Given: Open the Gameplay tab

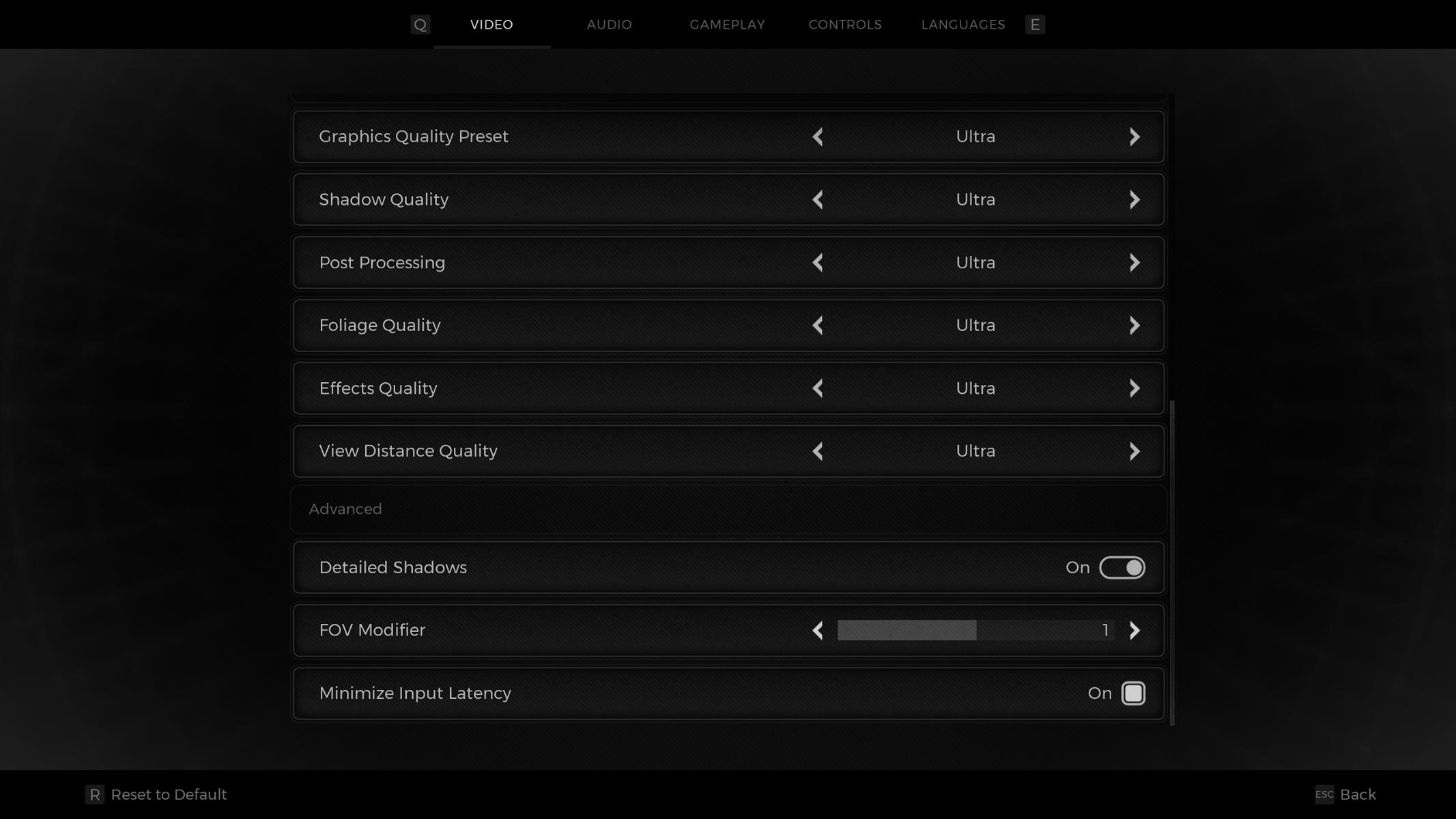Looking at the screenshot, I should [x=727, y=25].
